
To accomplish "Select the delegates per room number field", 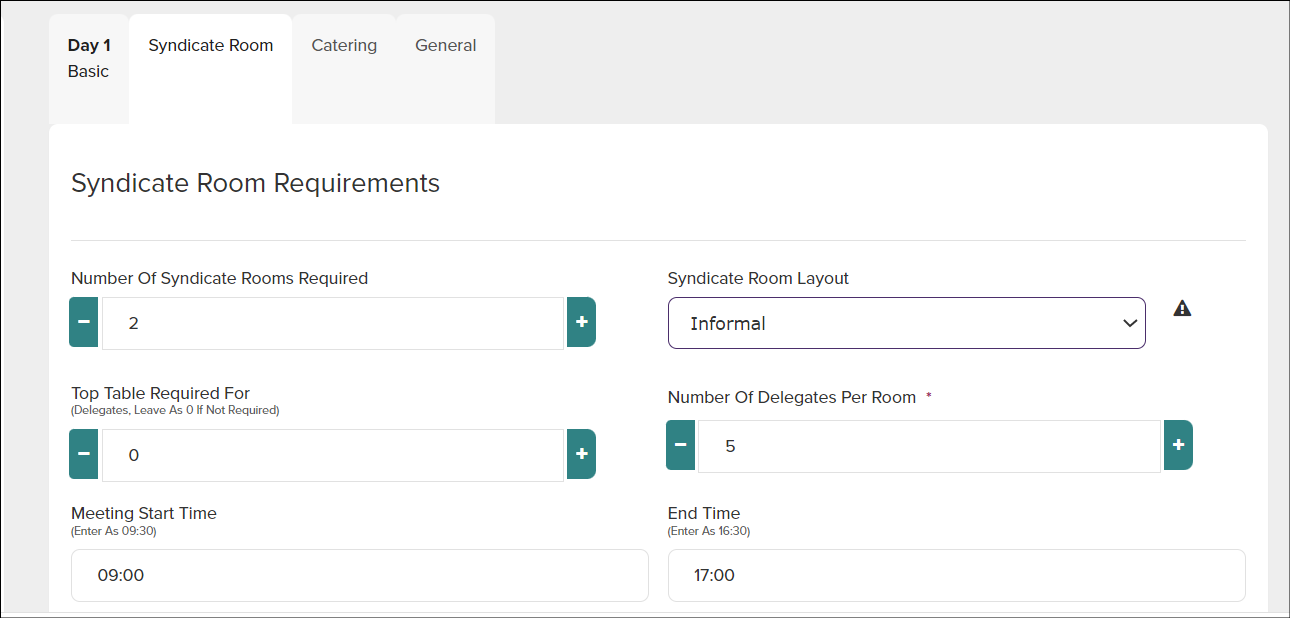I will click(x=929, y=446).
